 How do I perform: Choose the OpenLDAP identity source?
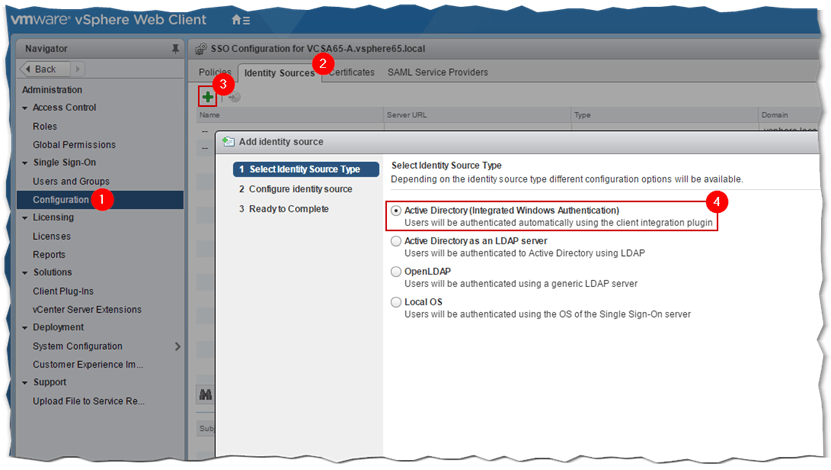(x=396, y=272)
